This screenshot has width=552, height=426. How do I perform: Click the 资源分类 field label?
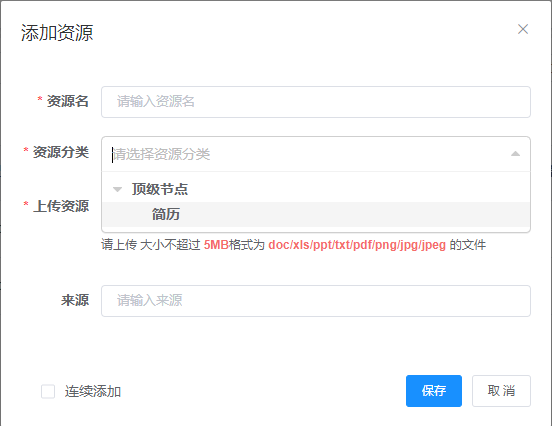click(x=61, y=152)
